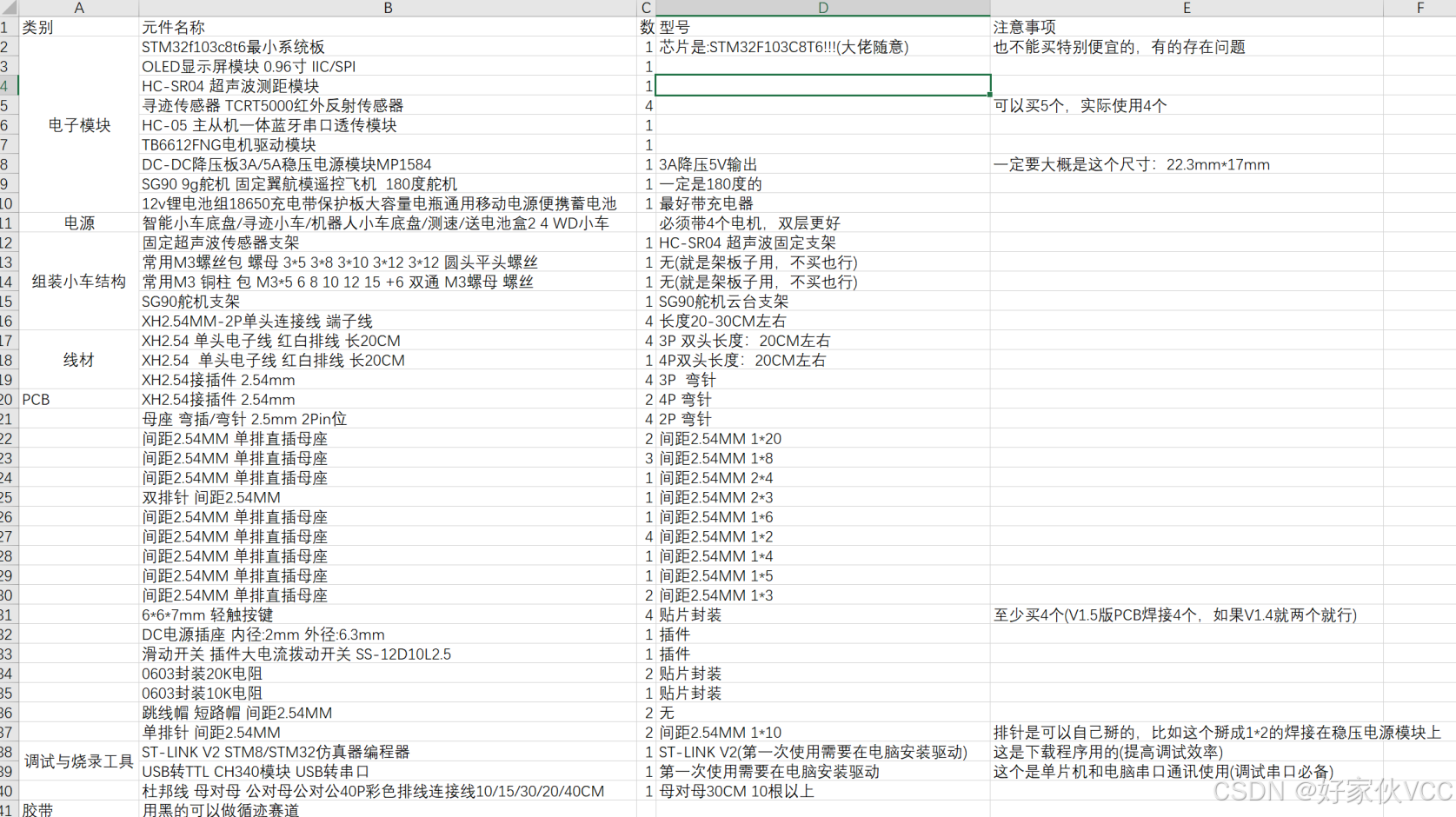1456x817 pixels.
Task: Select column header A labeled 类别
Action: click(78, 8)
